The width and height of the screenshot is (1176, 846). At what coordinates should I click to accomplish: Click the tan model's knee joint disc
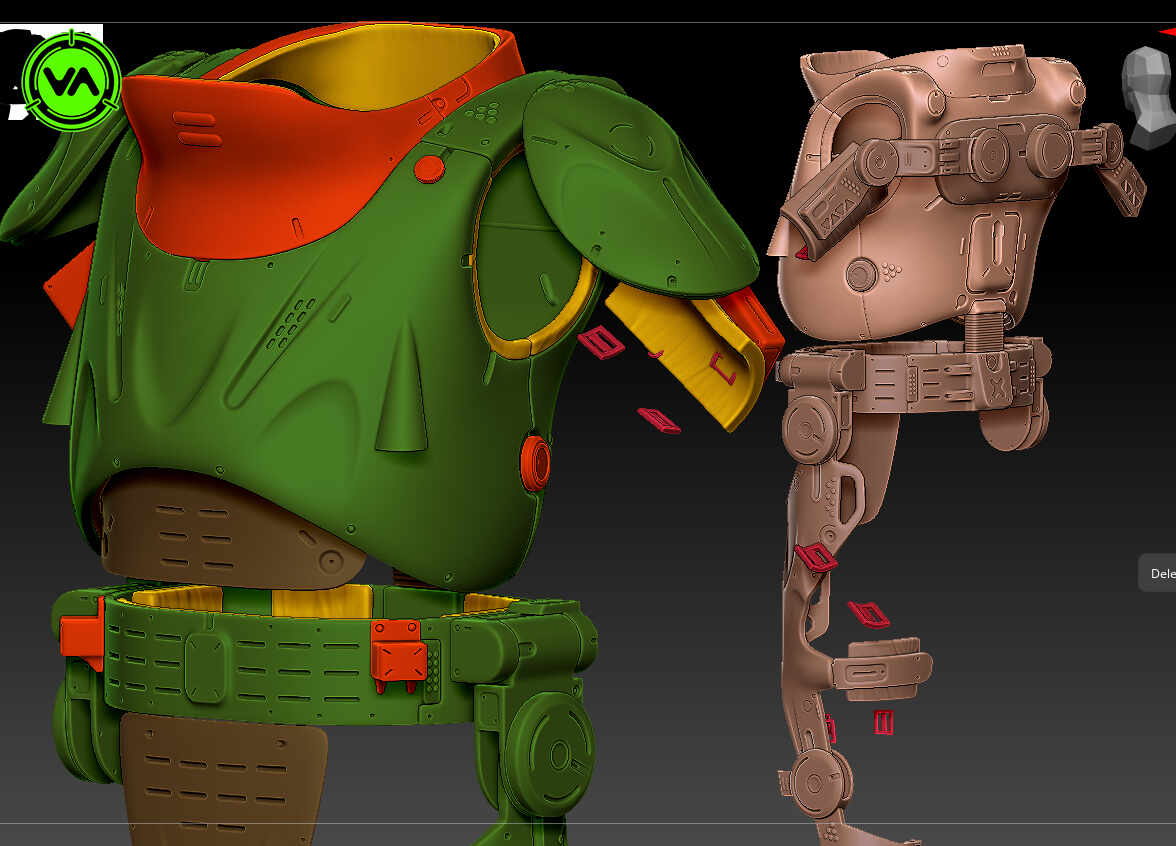(818, 782)
